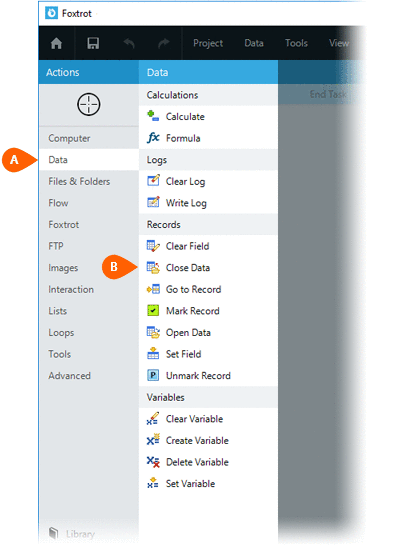Select the Computer actions category

[89, 138]
